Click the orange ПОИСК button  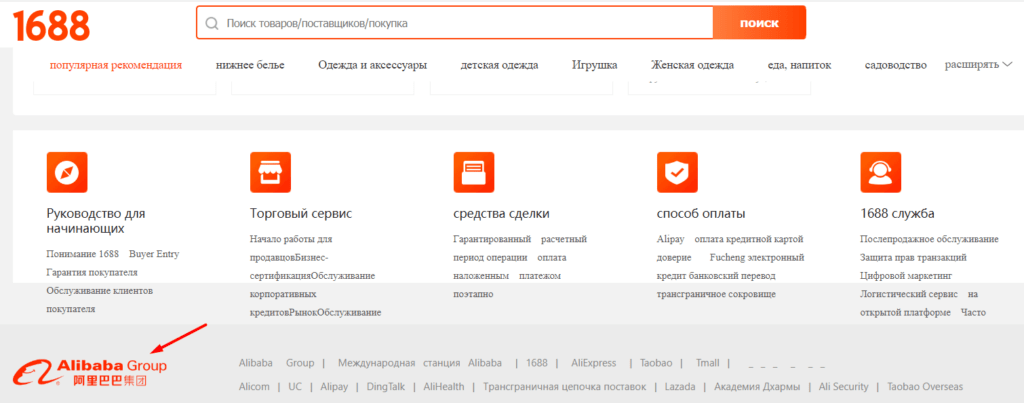tap(759, 24)
